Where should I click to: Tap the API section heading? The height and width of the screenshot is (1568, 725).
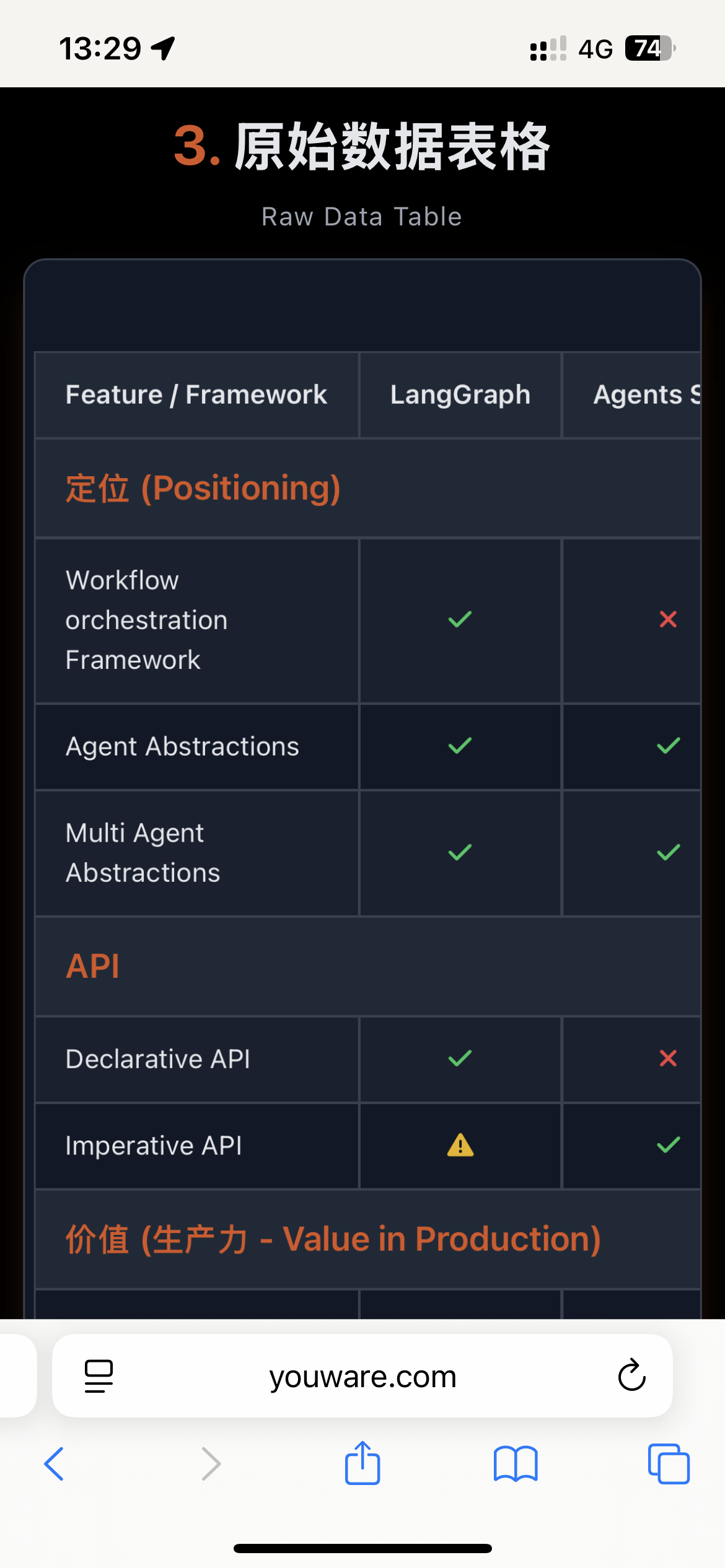pyautogui.click(x=93, y=966)
